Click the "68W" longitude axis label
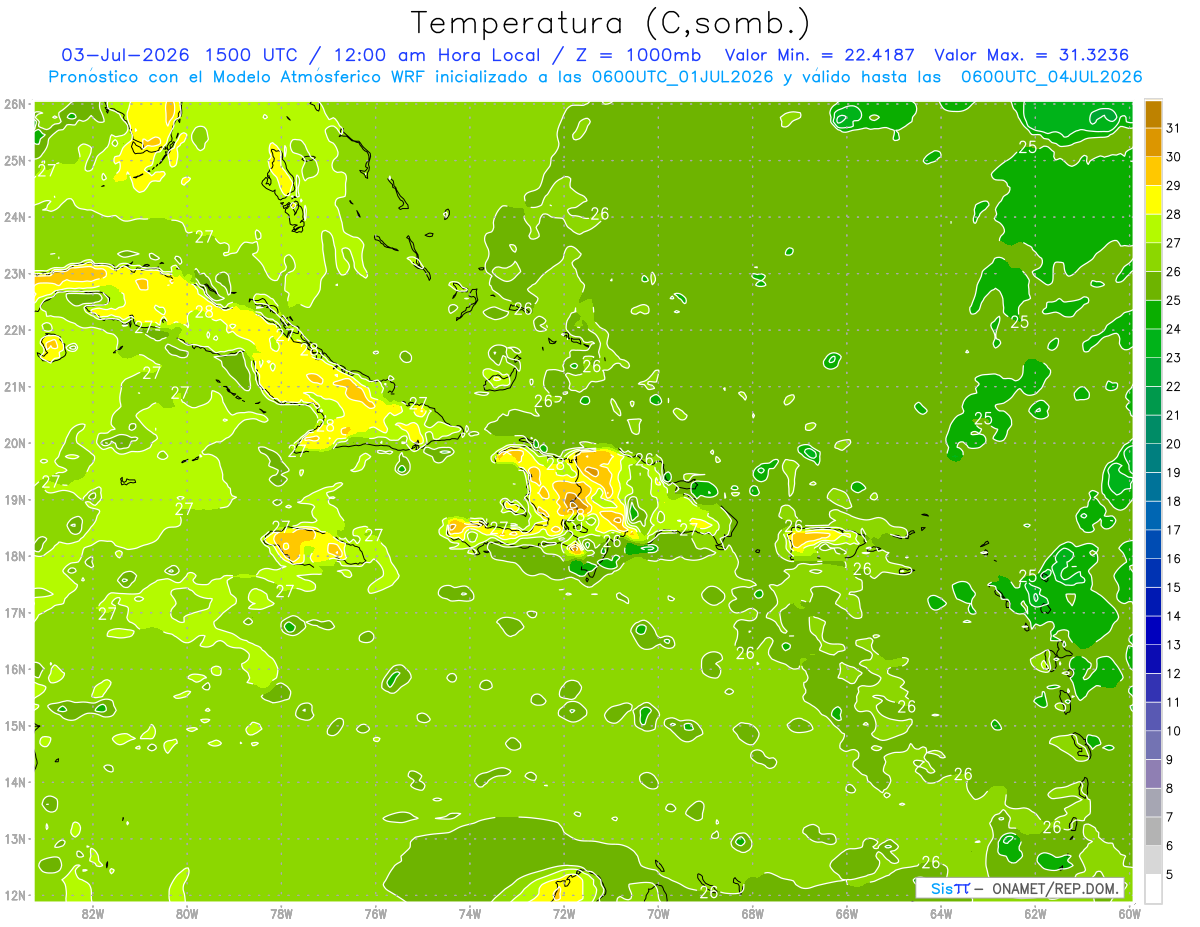Screen dimensions: 1200x927 pos(752,913)
